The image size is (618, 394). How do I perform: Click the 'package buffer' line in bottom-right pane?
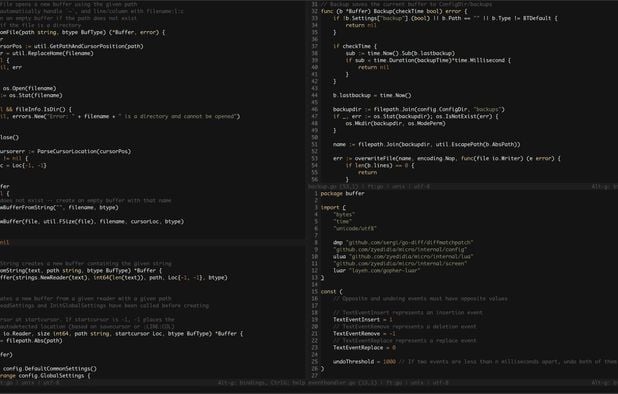point(342,193)
